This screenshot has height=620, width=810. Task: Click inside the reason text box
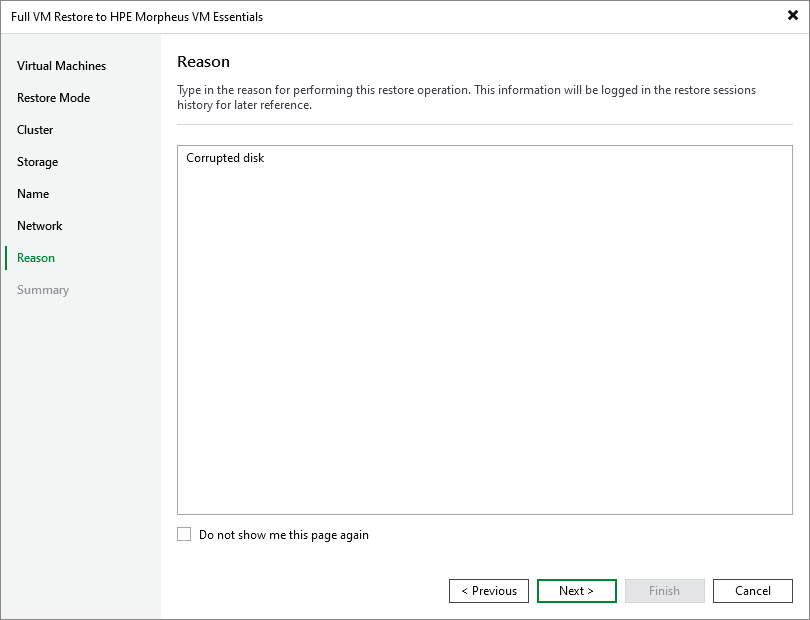[484, 330]
